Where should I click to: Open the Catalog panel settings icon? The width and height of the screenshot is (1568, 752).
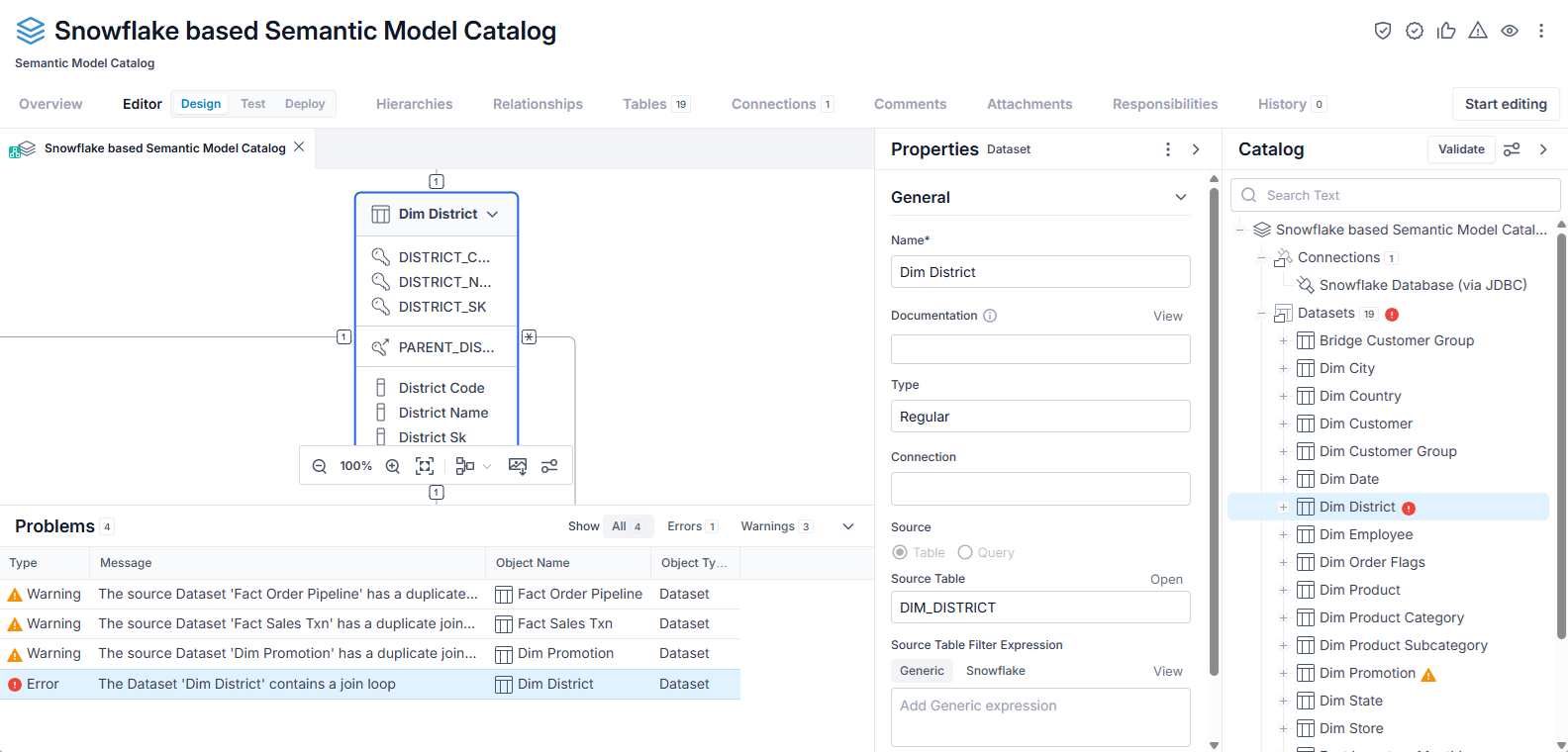coord(1512,149)
